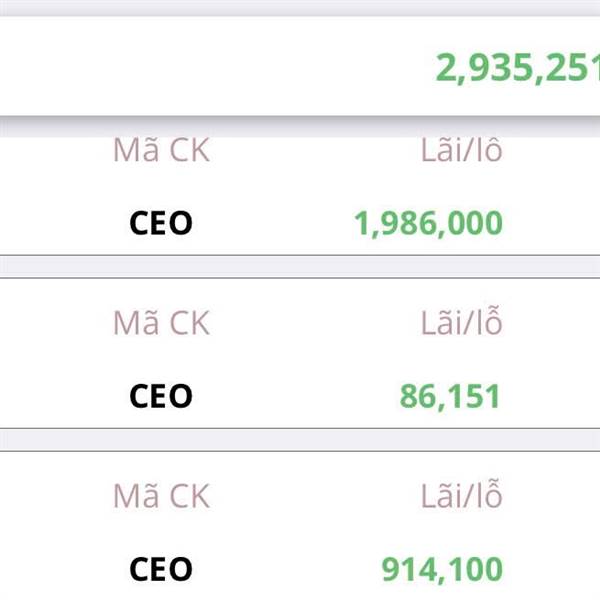Click the gray divider below the 1,986,000 card

tap(300, 266)
